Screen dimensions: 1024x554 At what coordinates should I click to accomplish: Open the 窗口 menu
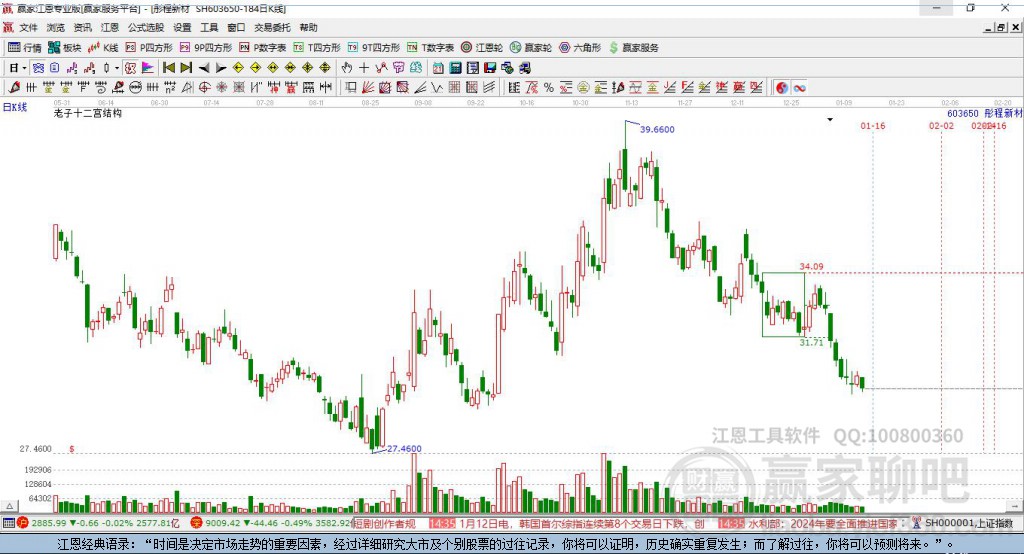(236, 27)
